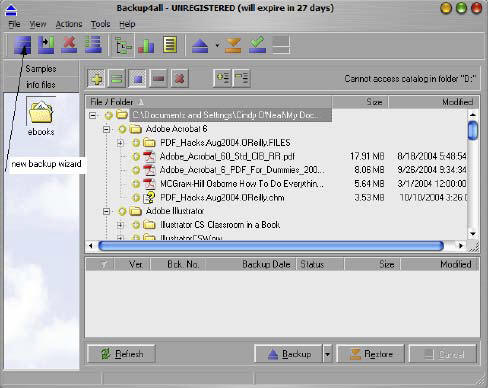
Task: Click the red X delete backup toolbar icon
Action: tap(69, 45)
